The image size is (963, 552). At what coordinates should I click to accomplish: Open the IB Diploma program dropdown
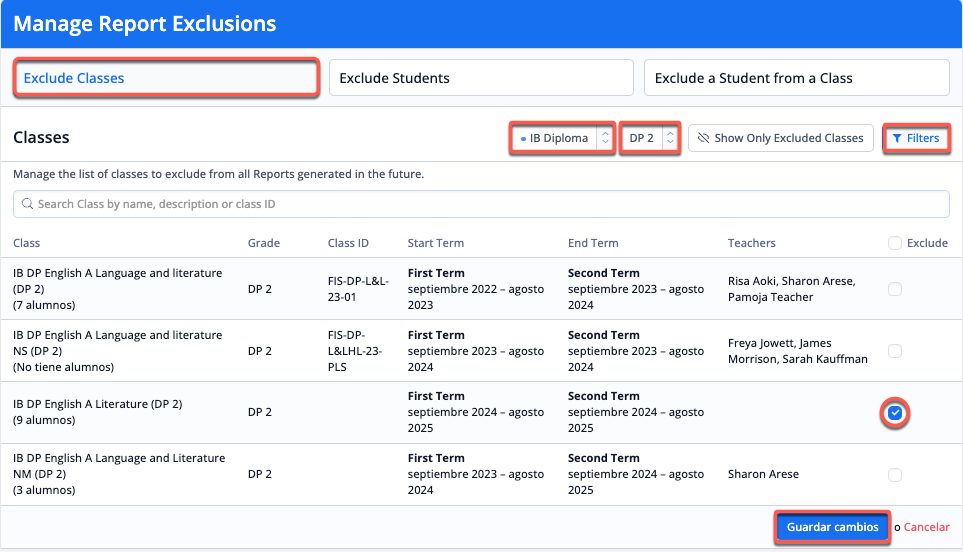click(x=560, y=138)
